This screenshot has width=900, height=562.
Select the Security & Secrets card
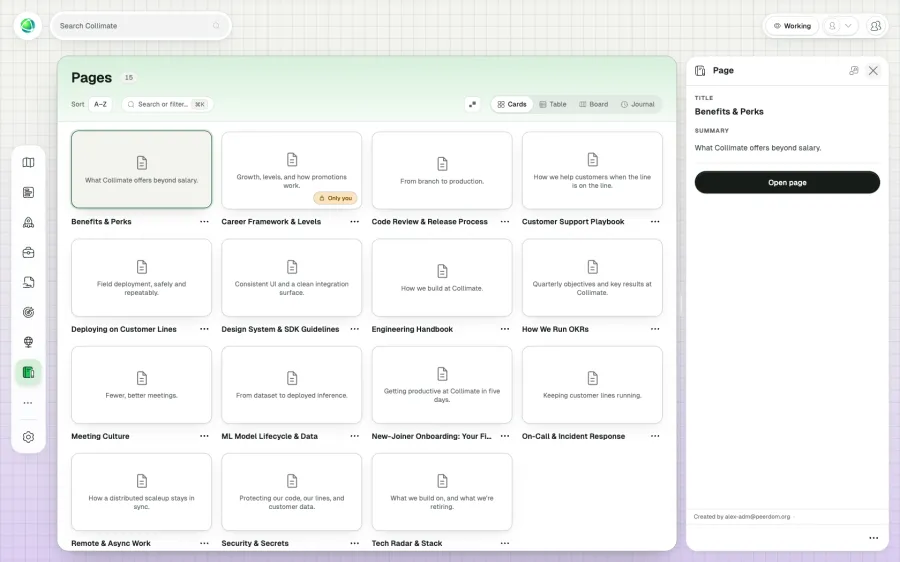pyautogui.click(x=292, y=492)
